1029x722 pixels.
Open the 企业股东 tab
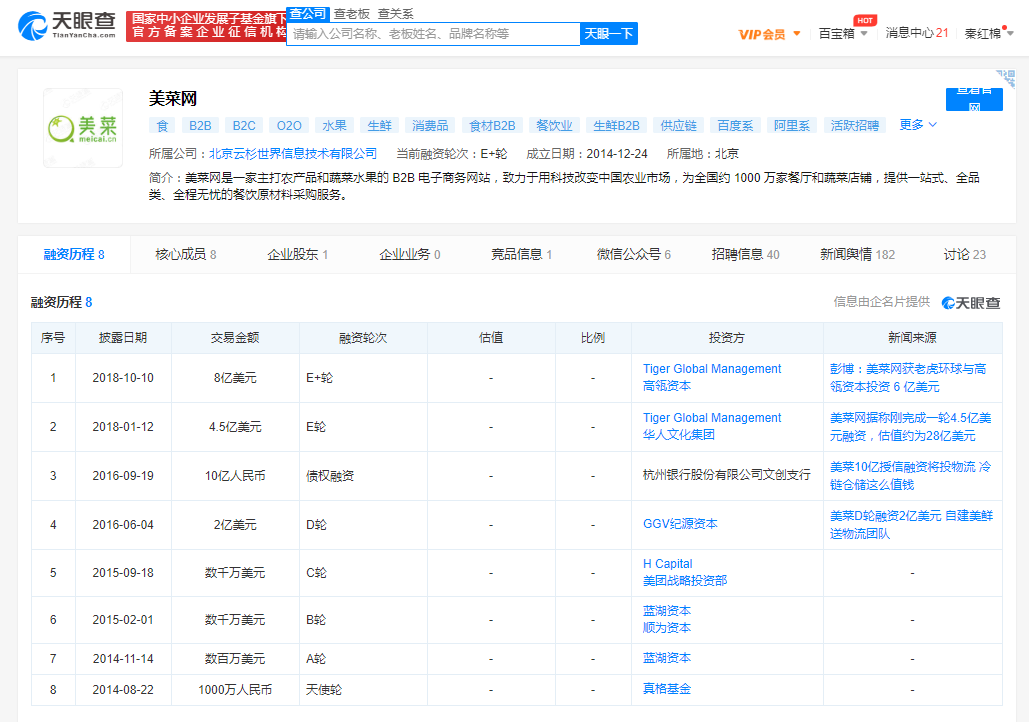298,255
